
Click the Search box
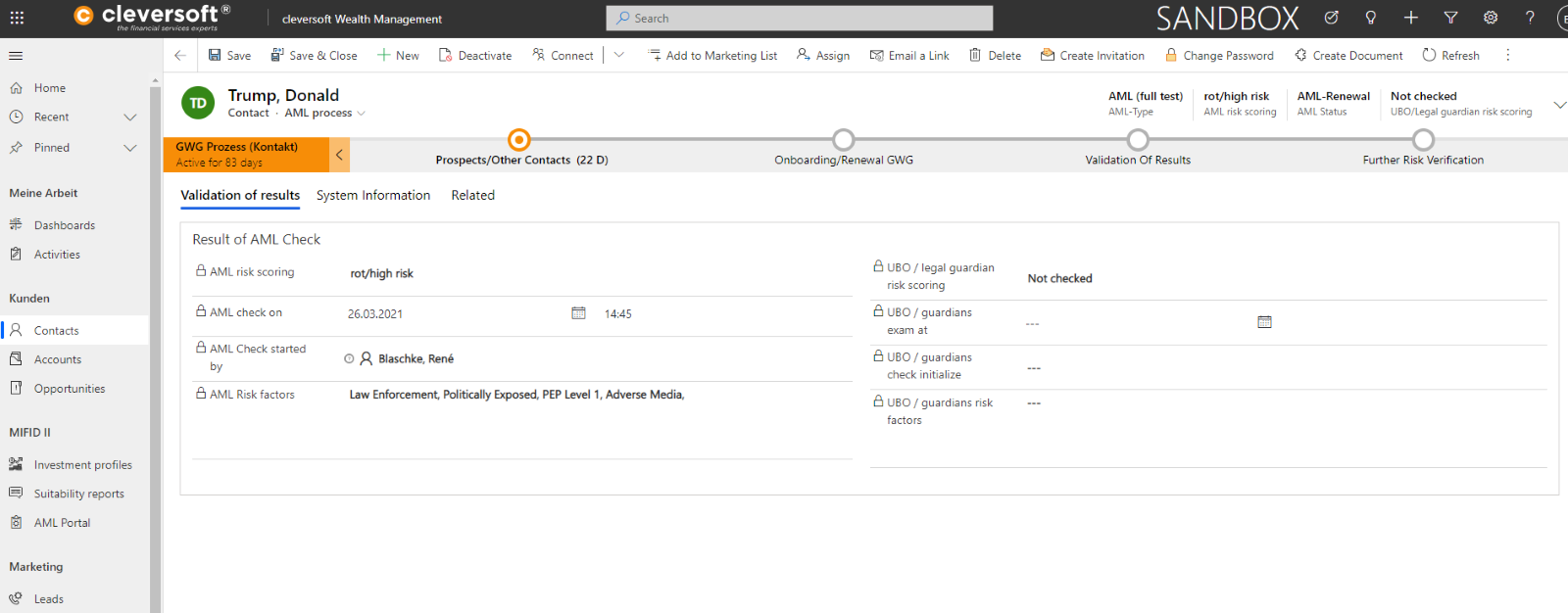(x=800, y=19)
